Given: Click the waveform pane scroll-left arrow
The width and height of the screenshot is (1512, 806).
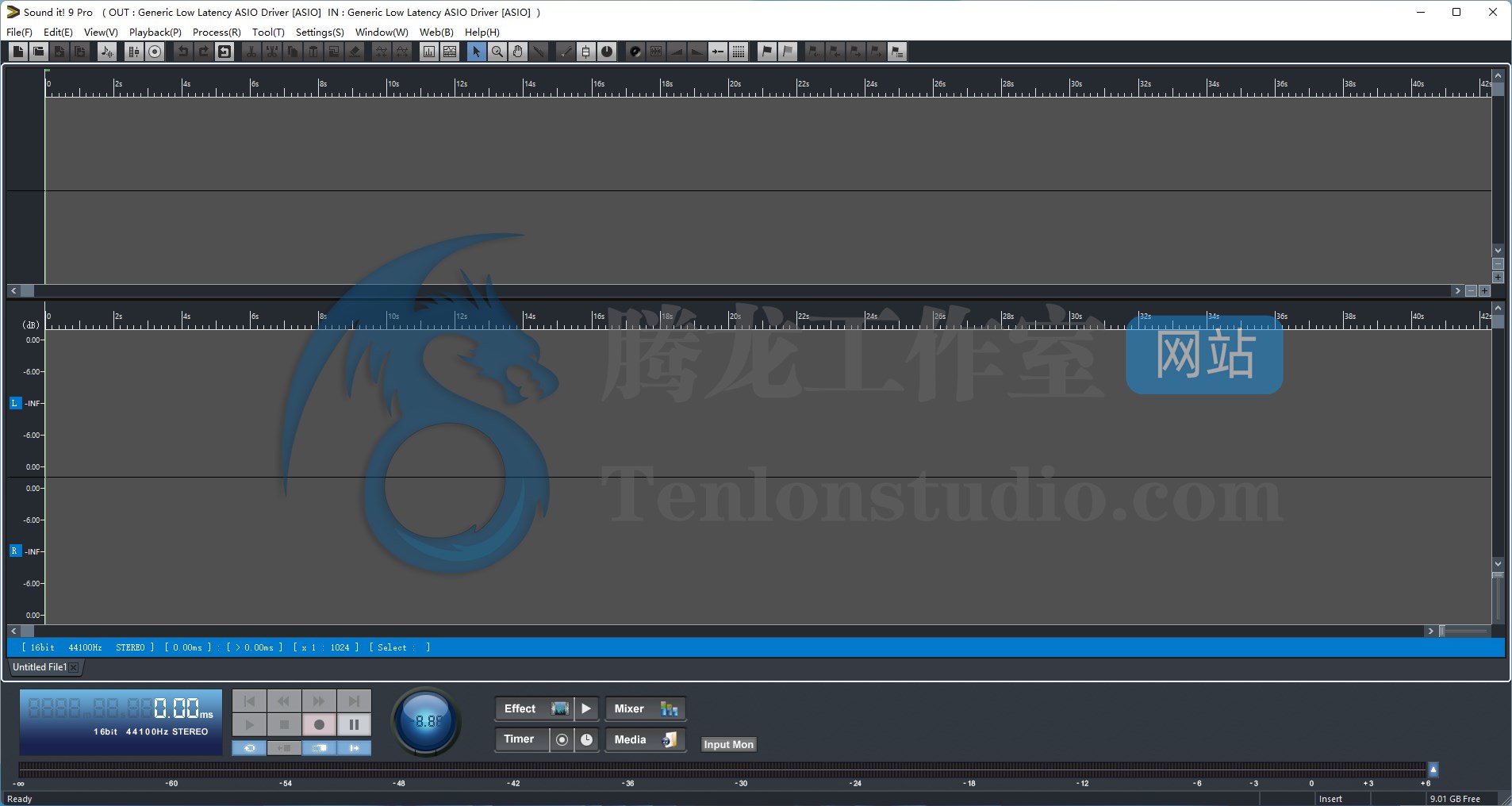Looking at the screenshot, I should [x=13, y=631].
